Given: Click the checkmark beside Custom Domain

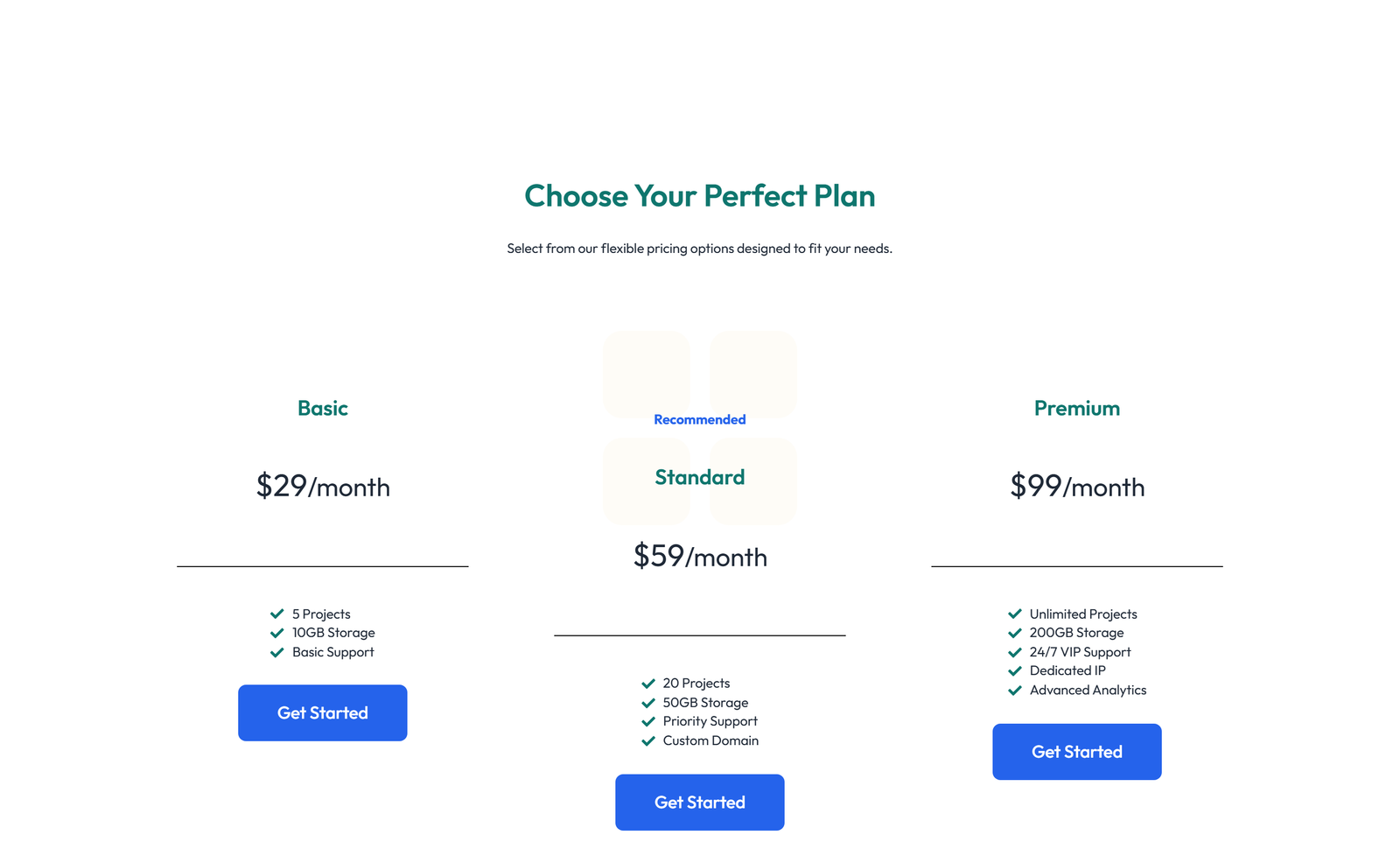Looking at the screenshot, I should click(647, 740).
